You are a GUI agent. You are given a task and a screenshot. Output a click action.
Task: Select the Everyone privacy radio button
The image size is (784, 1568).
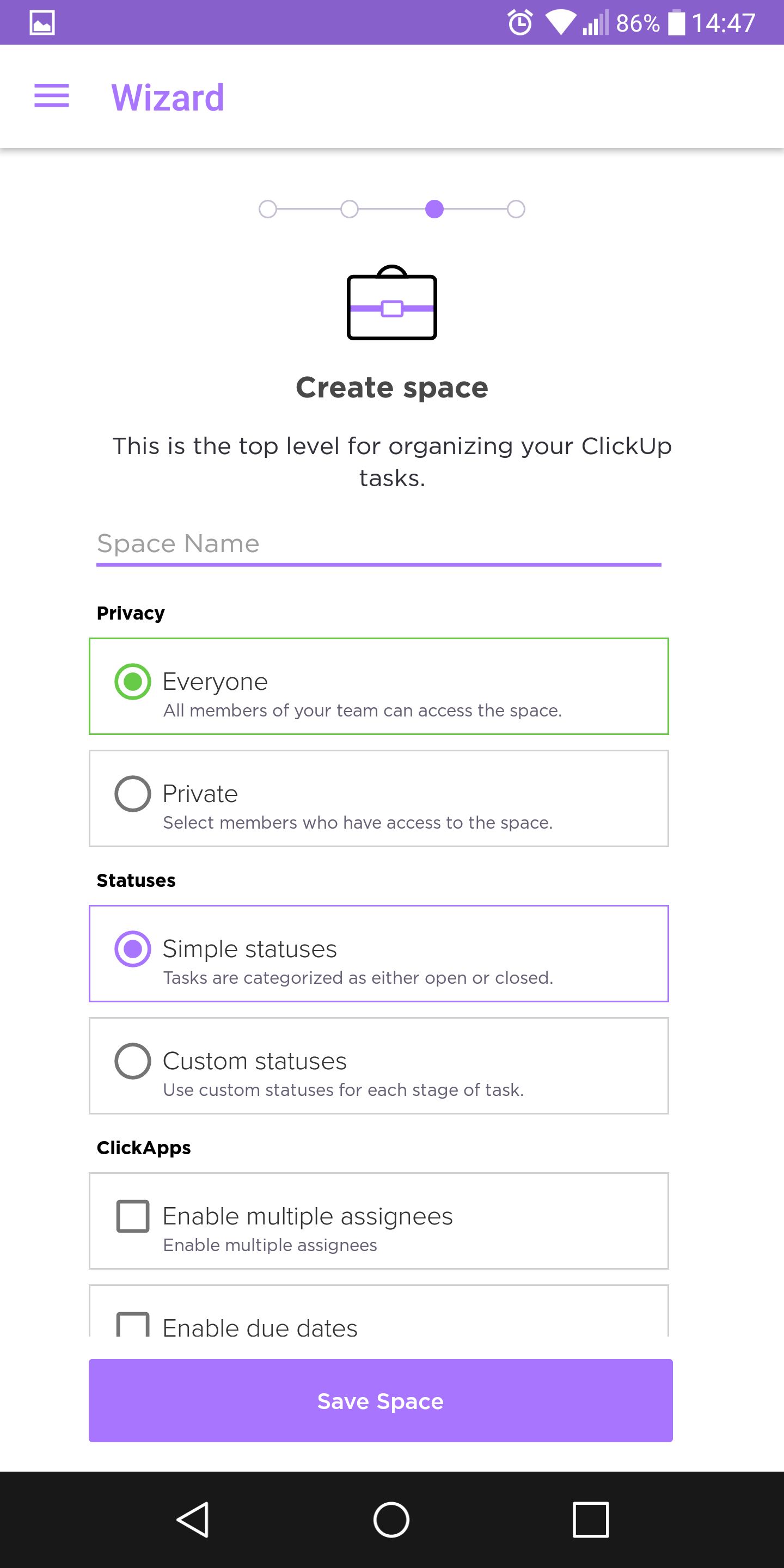click(x=133, y=682)
